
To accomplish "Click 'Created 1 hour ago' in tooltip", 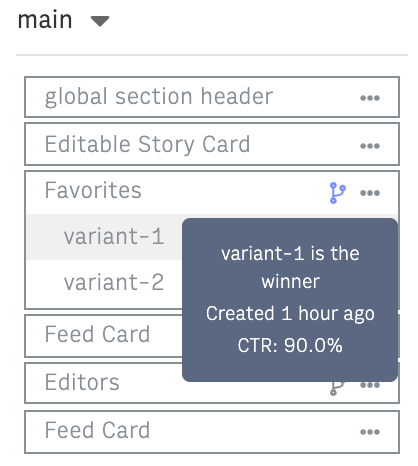I will click(290, 314).
